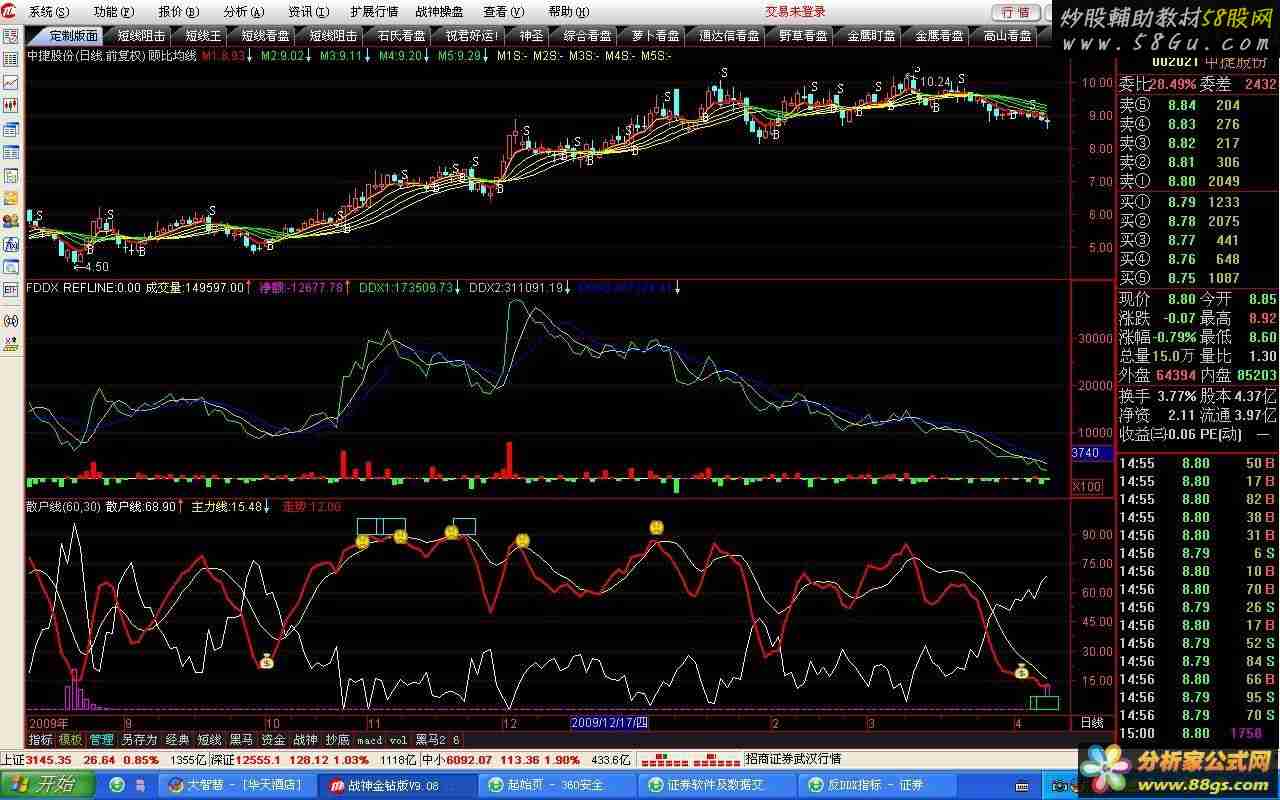Select 抄底 indicator template
This screenshot has height=800, width=1280.
tap(337, 740)
